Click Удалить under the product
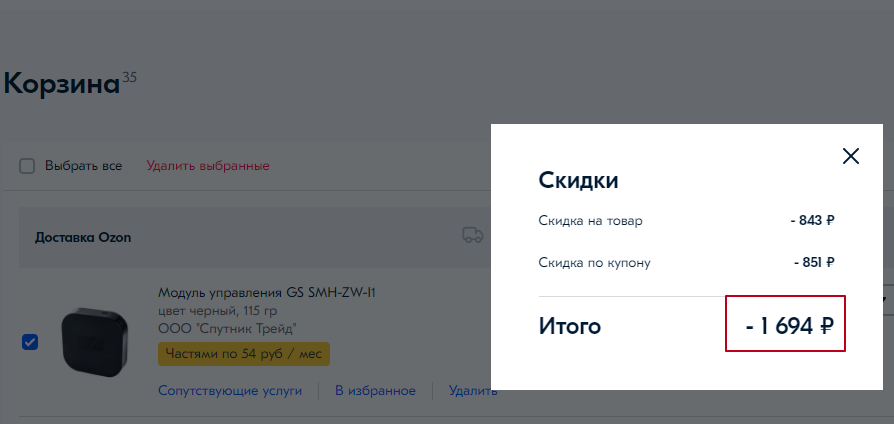 472,391
